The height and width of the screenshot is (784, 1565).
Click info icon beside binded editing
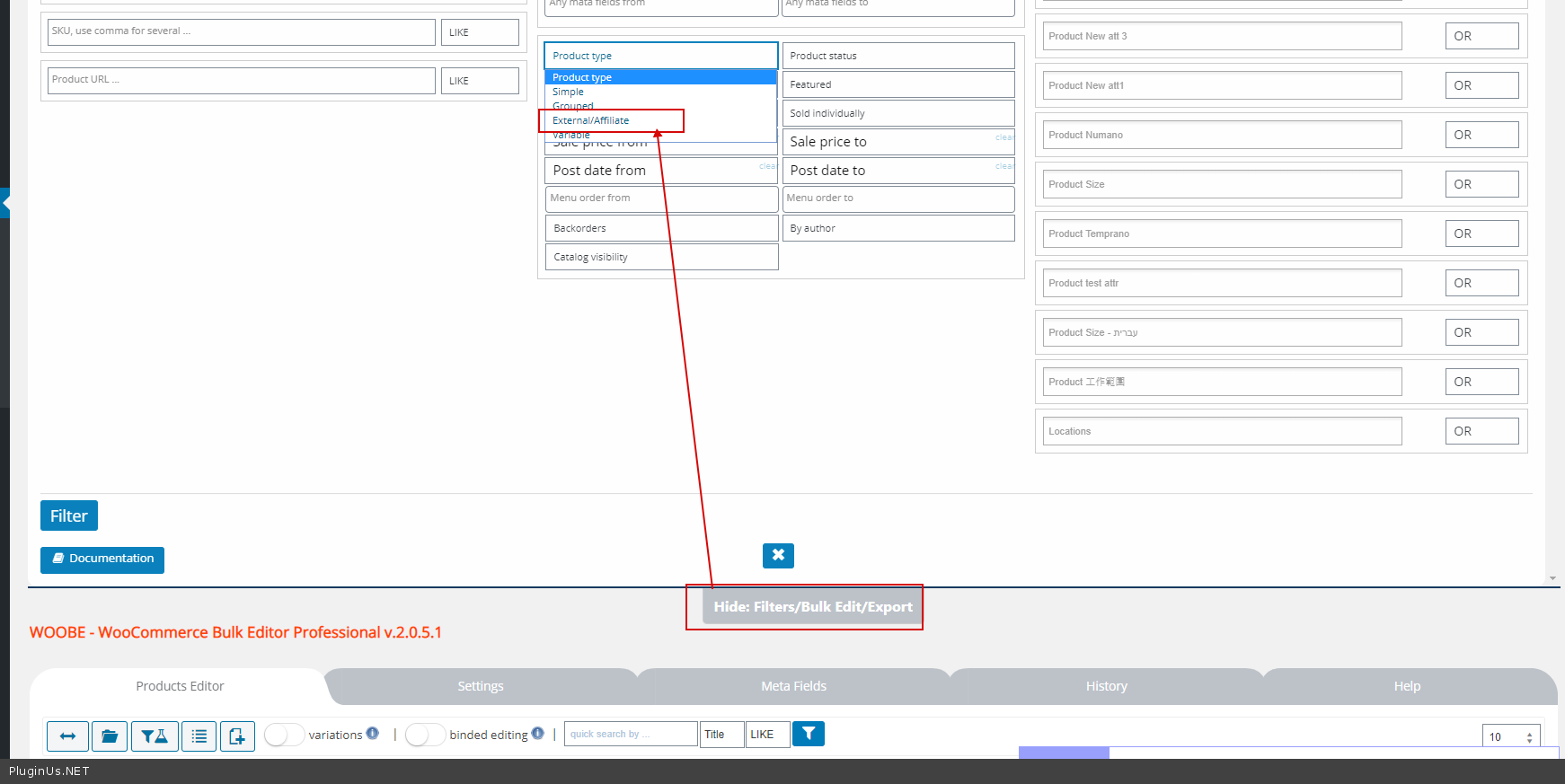[x=538, y=734]
